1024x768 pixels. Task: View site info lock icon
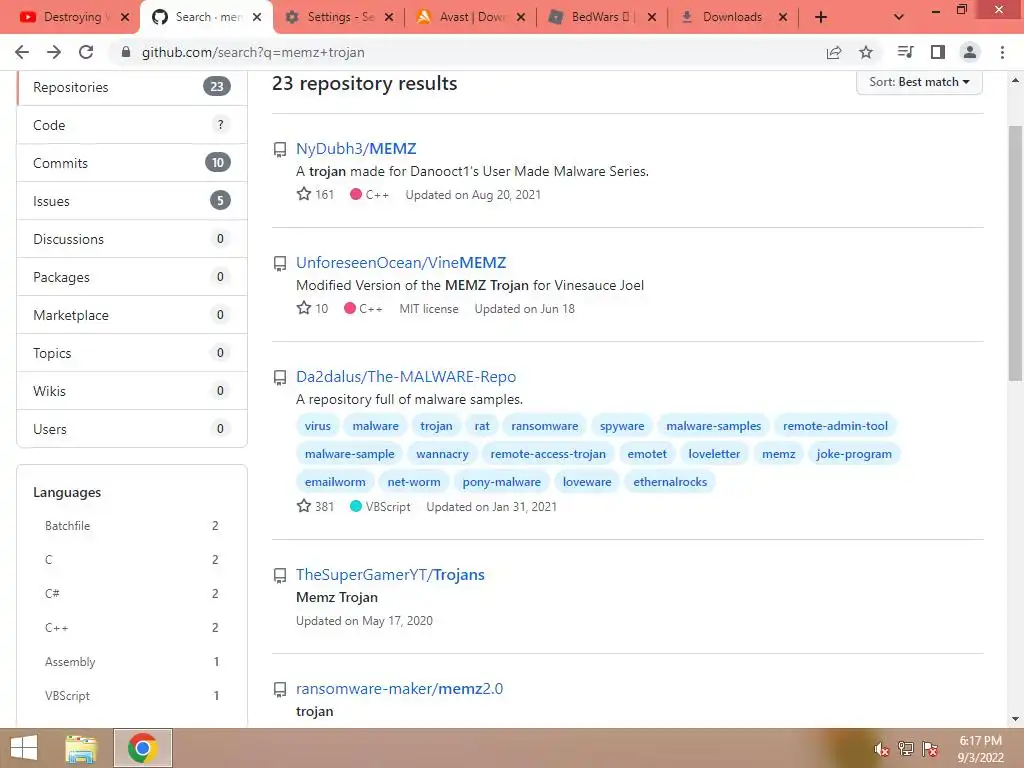pyautogui.click(x=126, y=52)
